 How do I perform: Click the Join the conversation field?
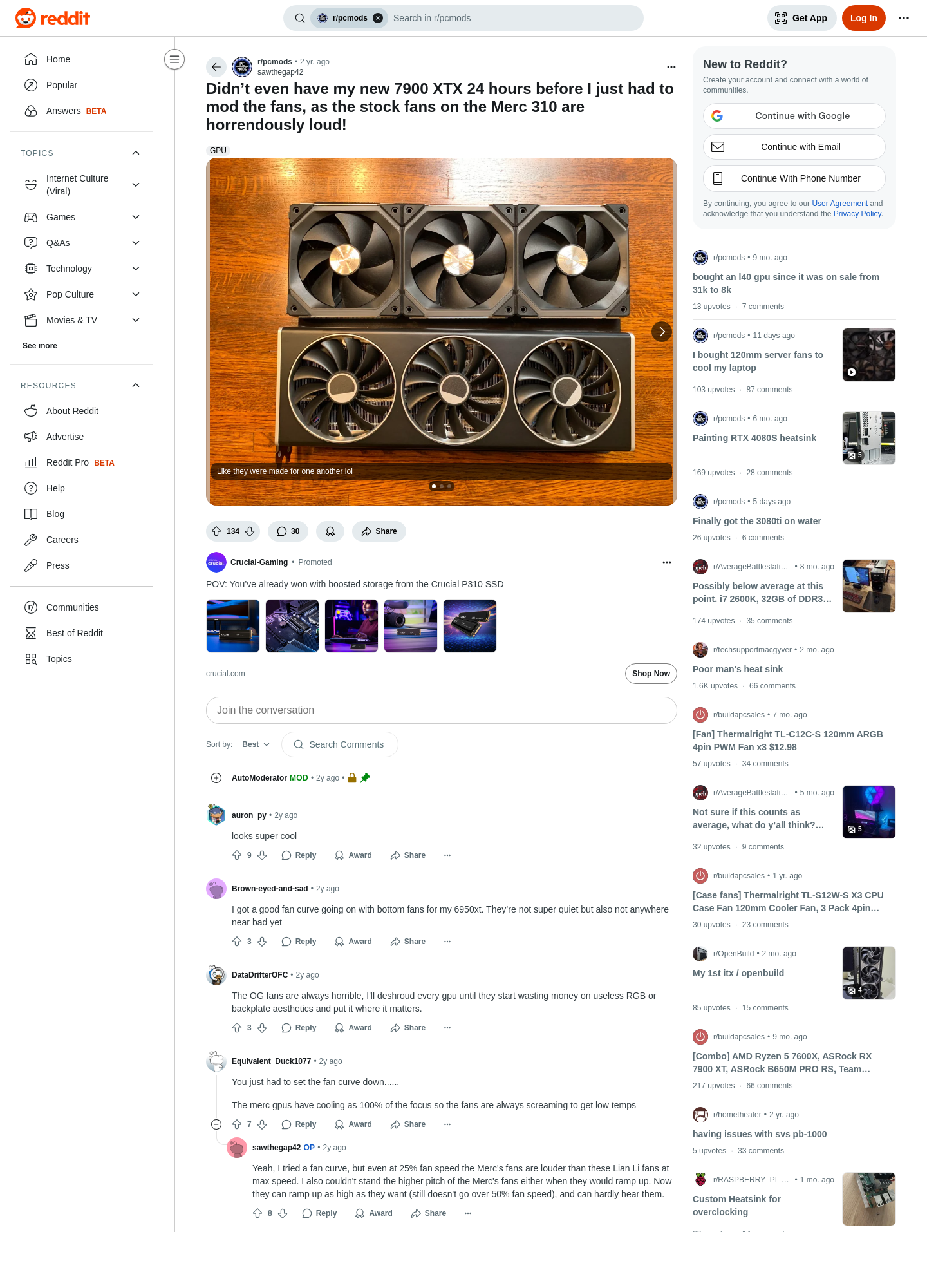[x=441, y=710]
